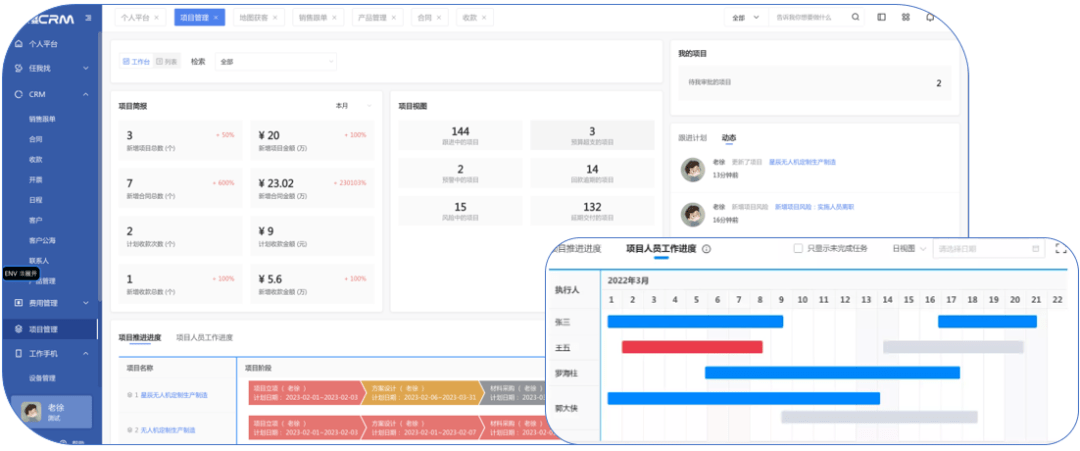
Task: Enable the 只显示未完成任务 checkbox
Action: click(798, 249)
